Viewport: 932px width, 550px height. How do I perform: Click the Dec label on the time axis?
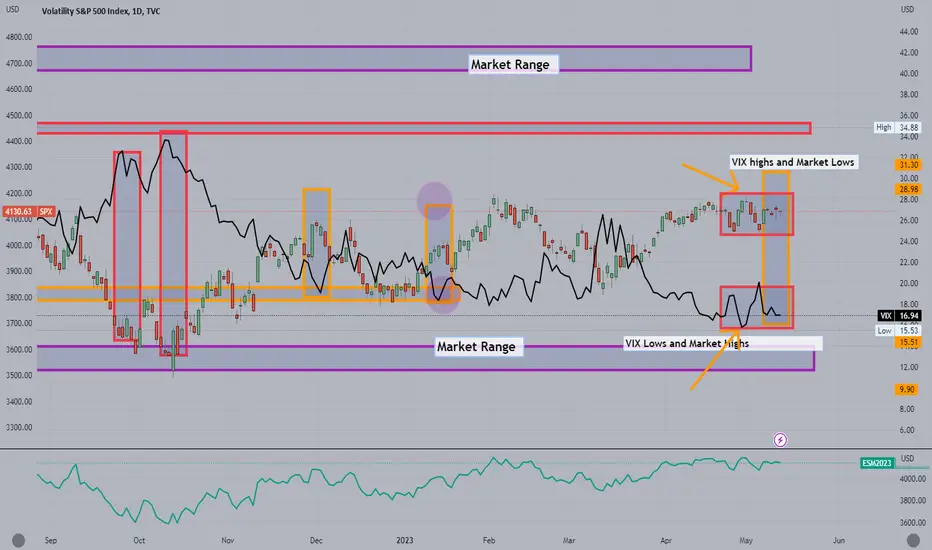pos(316,540)
